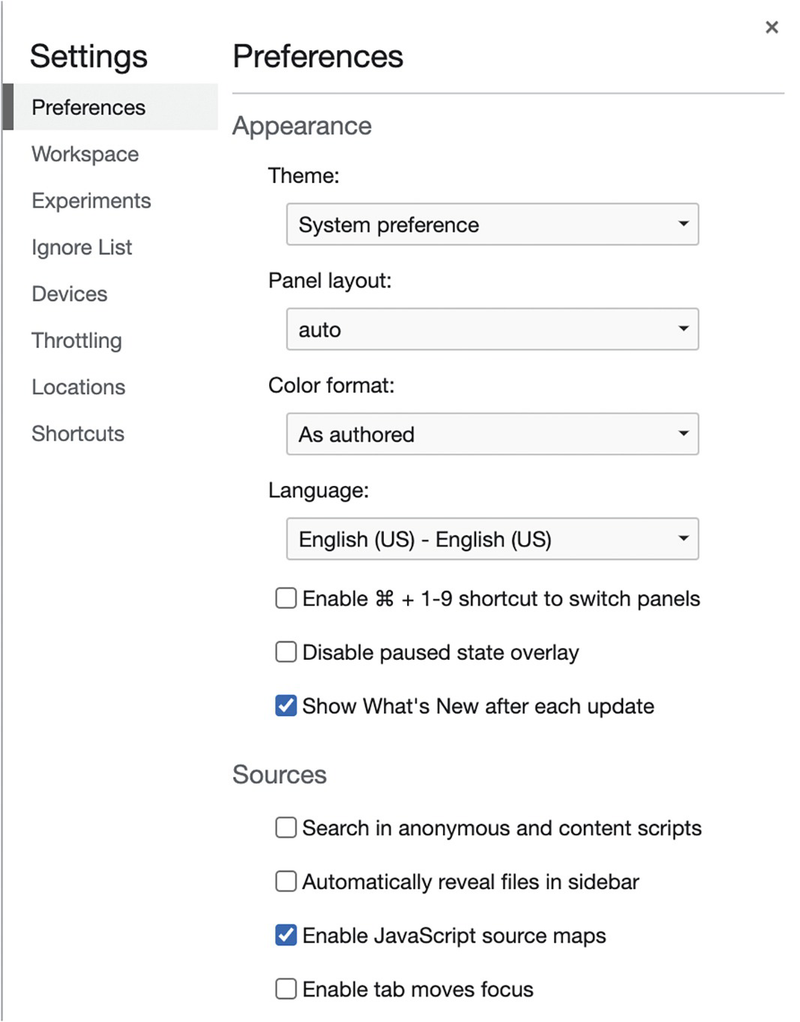Change the Language dropdown selection
Screen dimensions: 800x1022
pos(492,540)
